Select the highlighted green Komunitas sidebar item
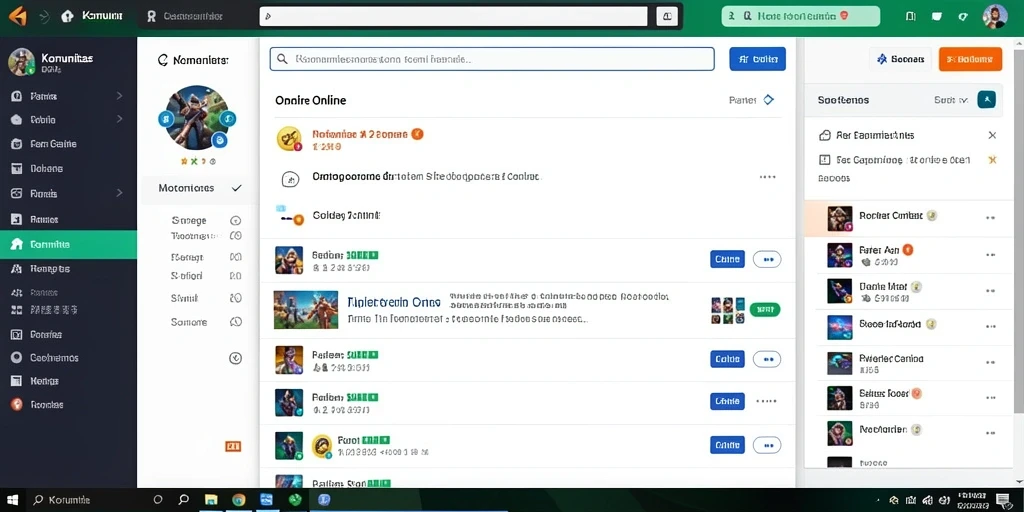The image size is (1024, 512). [69, 244]
